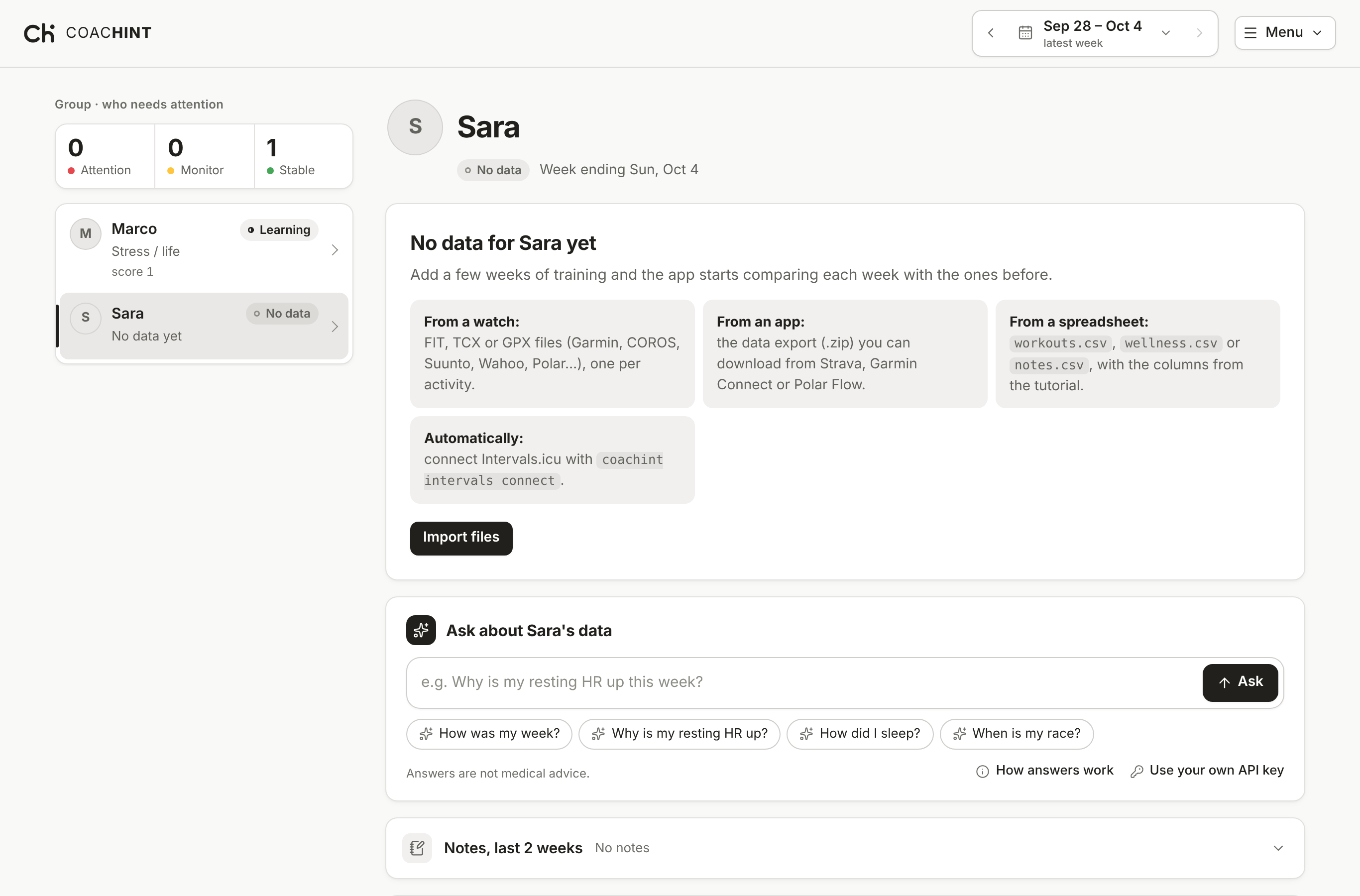Viewport: 1360px width, 896px height.
Task: Click the 'From a spreadsheet' info card
Action: click(x=1137, y=354)
